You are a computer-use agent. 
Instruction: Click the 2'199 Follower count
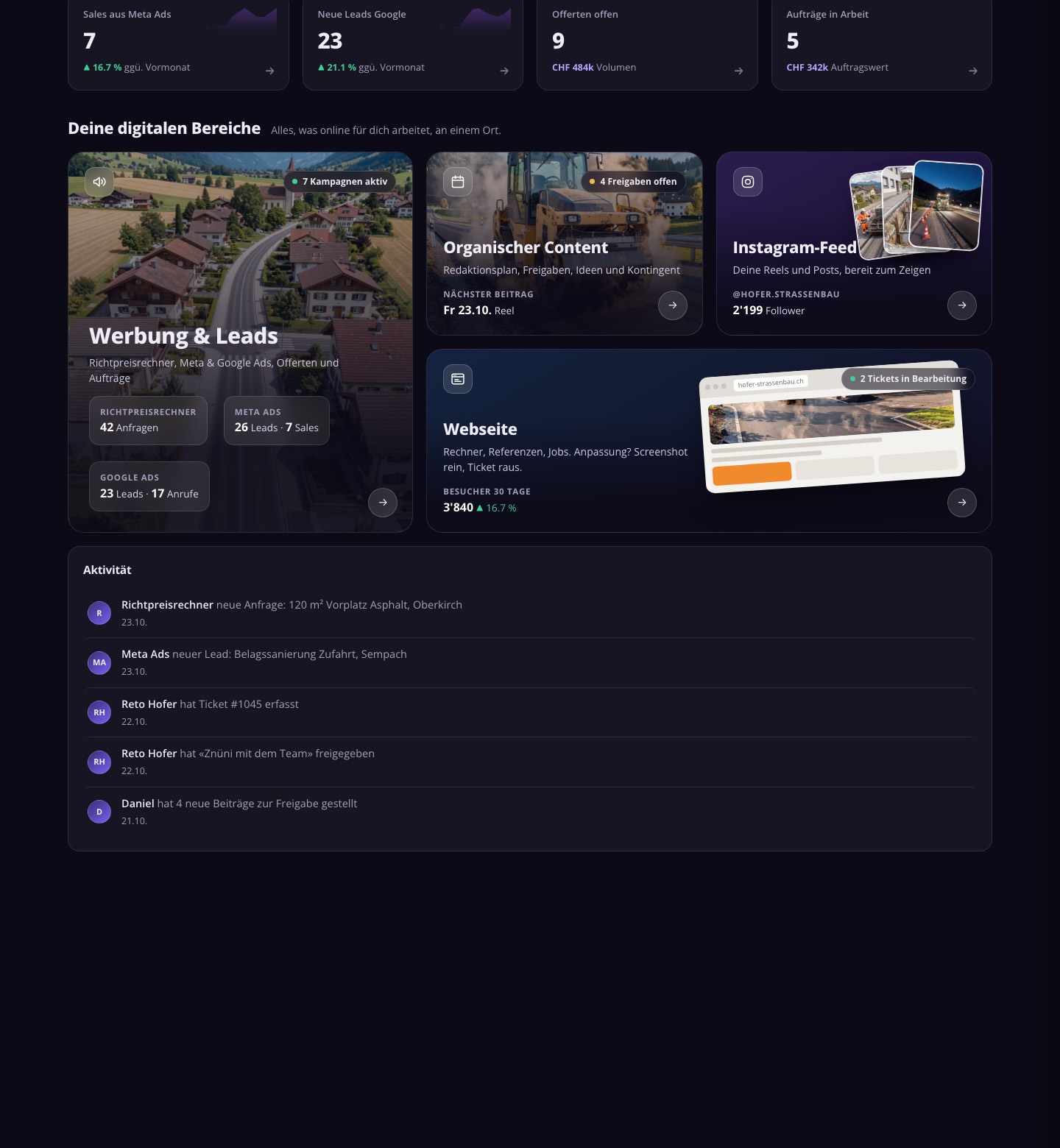point(768,311)
